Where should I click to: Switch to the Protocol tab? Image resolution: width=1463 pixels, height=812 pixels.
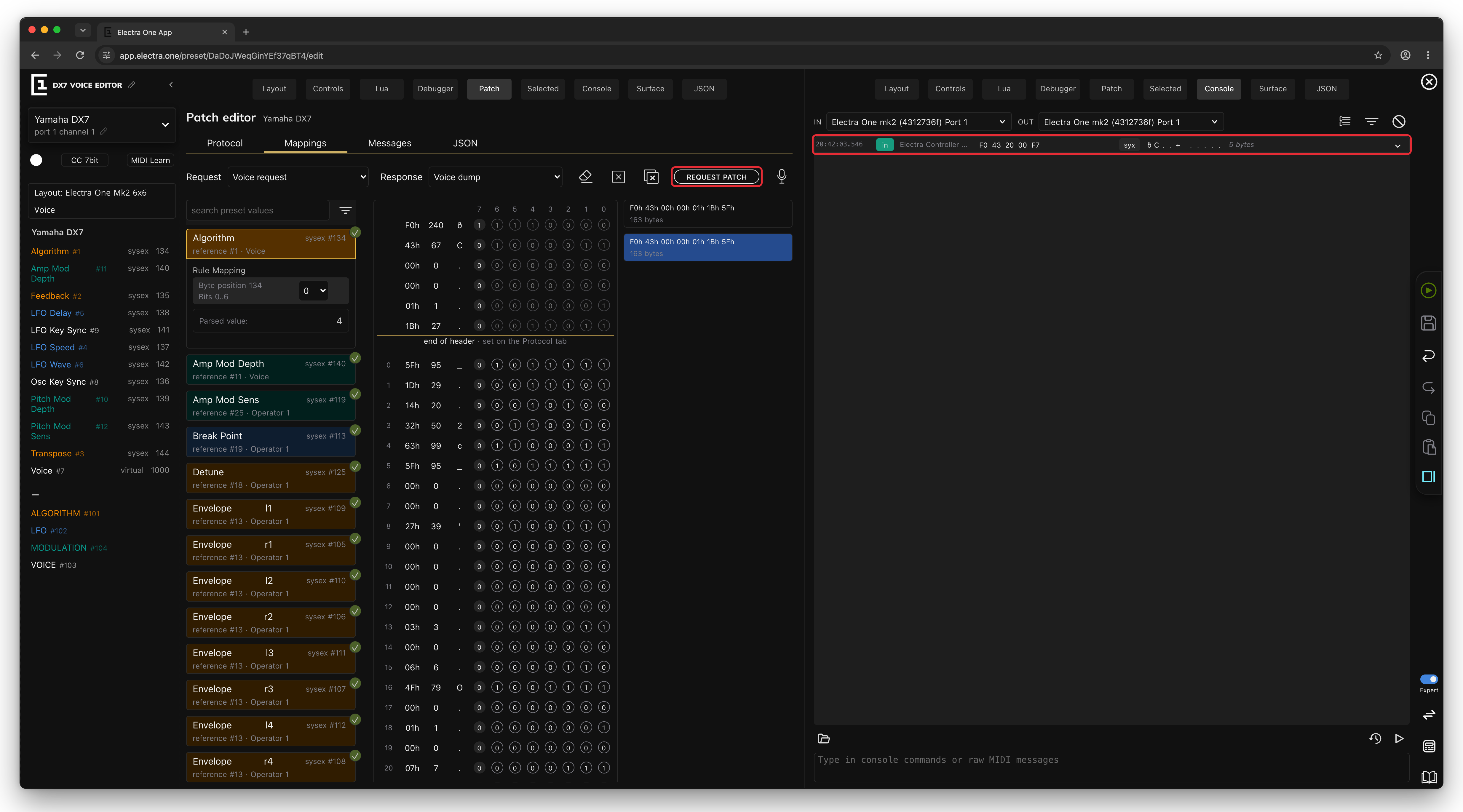tap(224, 143)
